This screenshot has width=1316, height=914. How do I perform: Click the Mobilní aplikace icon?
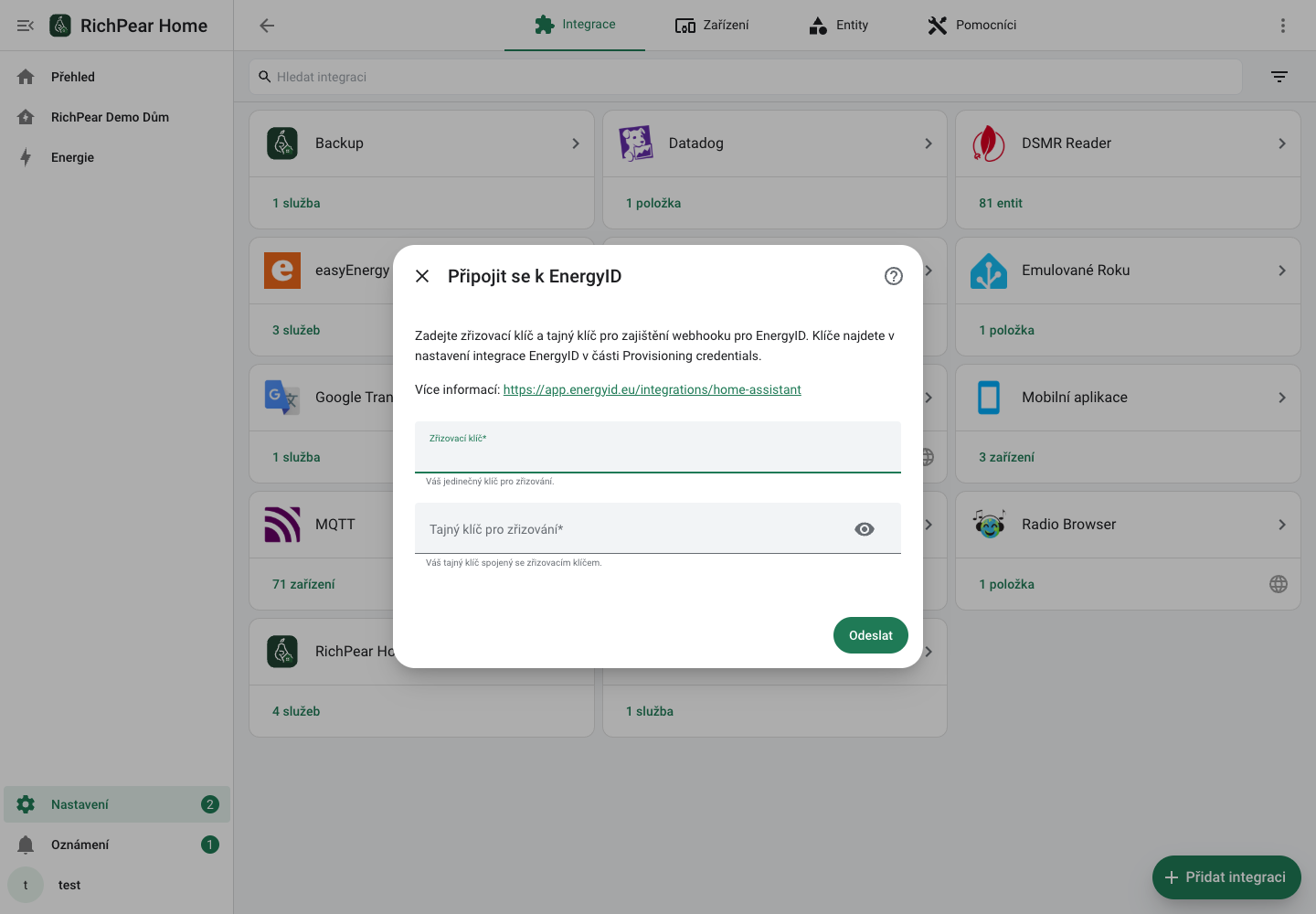coord(989,398)
